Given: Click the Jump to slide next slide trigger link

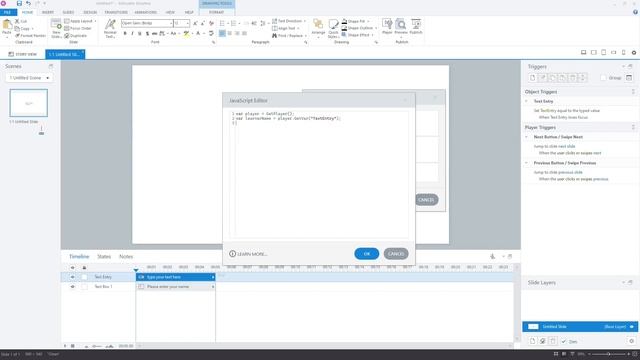Looking at the screenshot, I should tap(554, 146).
